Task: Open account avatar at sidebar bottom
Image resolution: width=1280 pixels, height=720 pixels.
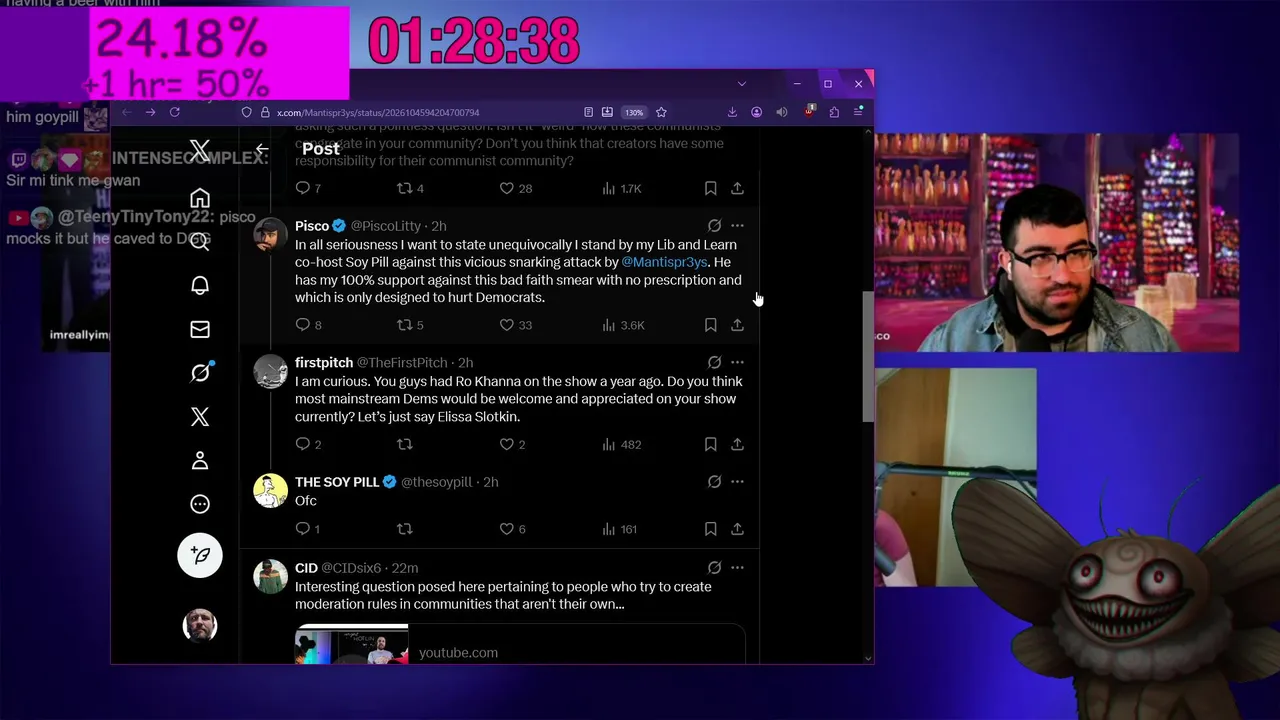Action: [x=200, y=625]
